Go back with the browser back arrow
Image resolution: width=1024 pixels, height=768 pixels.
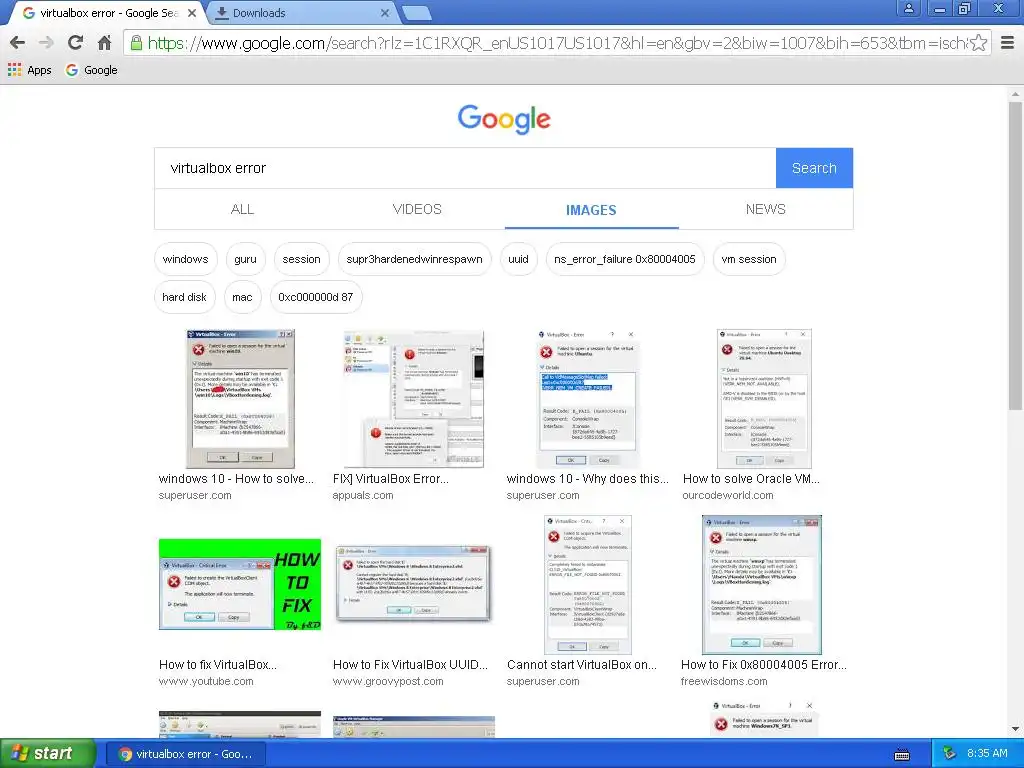click(x=18, y=43)
